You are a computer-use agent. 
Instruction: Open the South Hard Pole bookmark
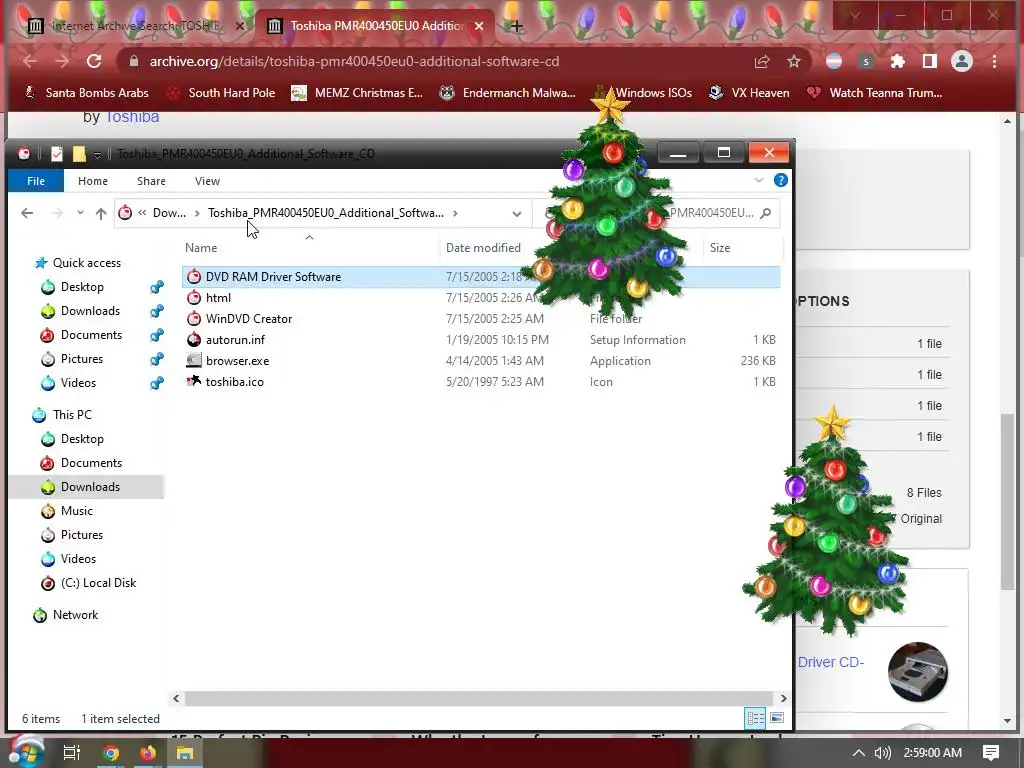pos(221,93)
